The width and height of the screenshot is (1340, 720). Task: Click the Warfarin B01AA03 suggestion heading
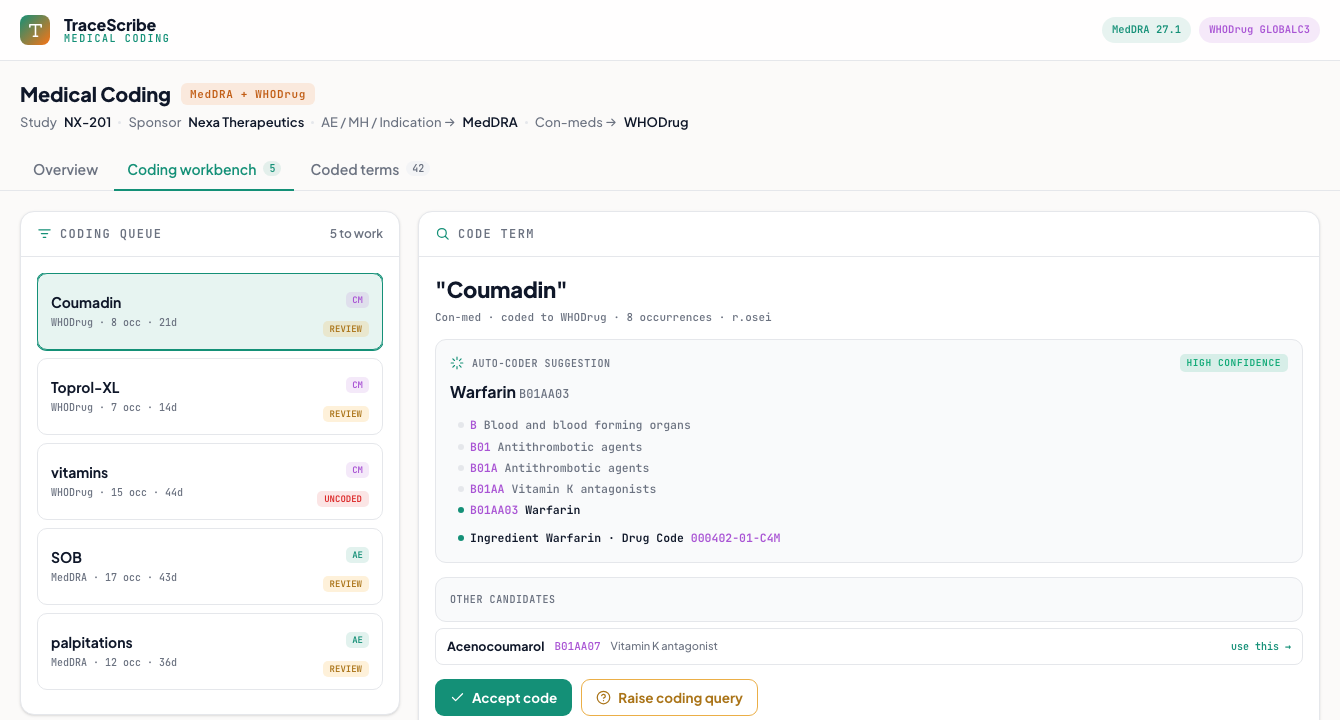[510, 393]
